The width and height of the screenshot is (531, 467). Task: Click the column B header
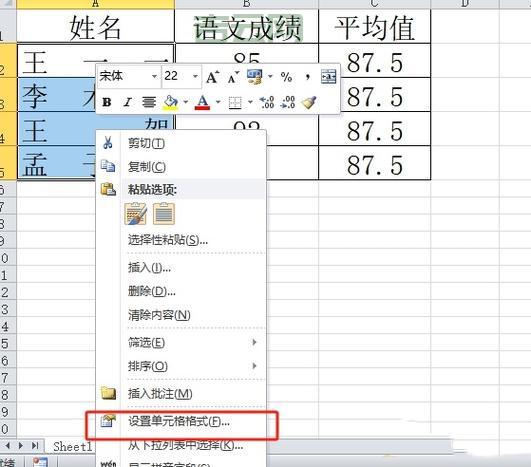247,4
